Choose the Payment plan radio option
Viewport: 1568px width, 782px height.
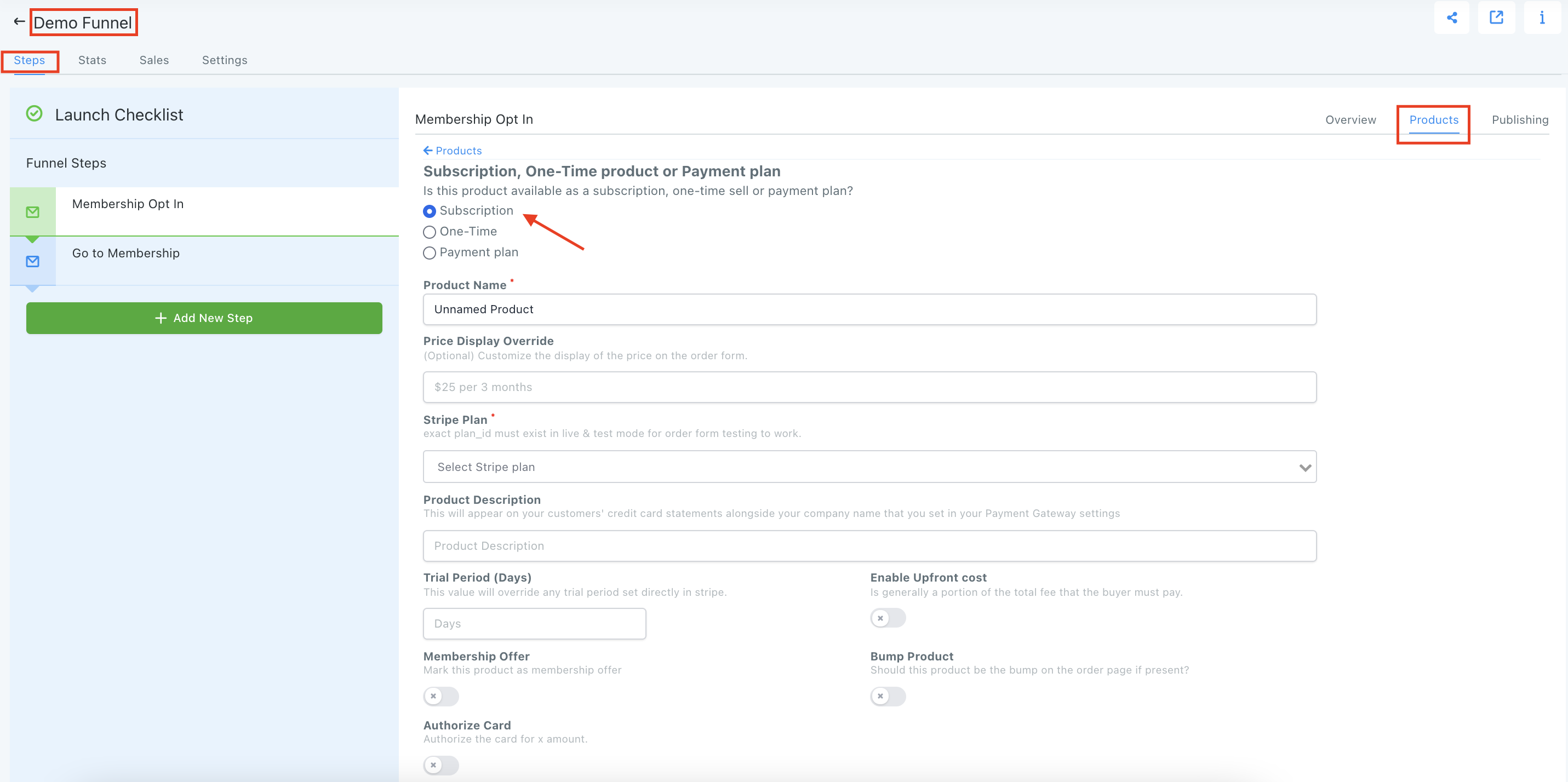coord(429,252)
